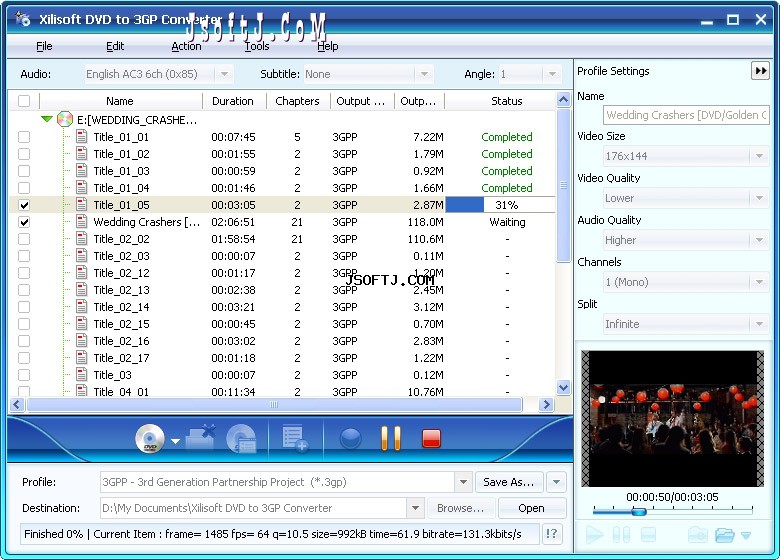Click file icon of Title_03
780x560 pixels.
tap(82, 374)
